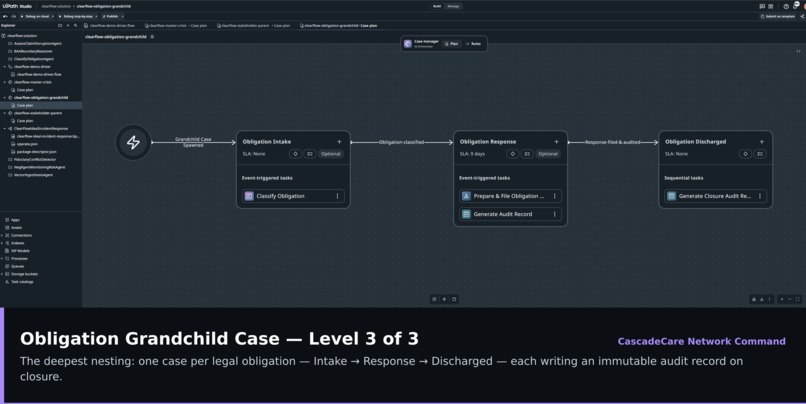Switch to clearflow-master-crisis Case plan tab
806x404 pixels.
(x=176, y=25)
